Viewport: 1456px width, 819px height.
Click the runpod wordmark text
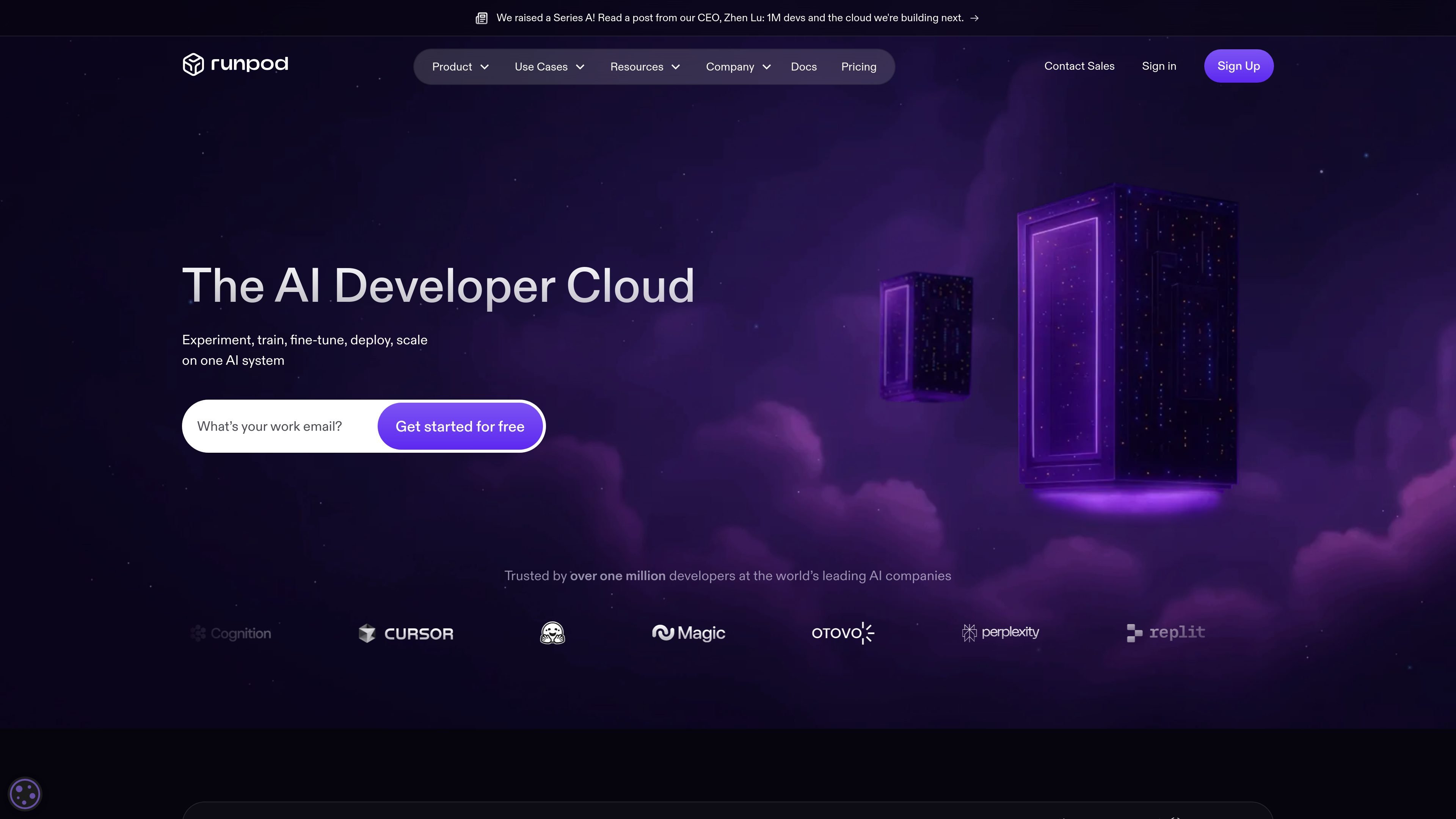[x=249, y=64]
